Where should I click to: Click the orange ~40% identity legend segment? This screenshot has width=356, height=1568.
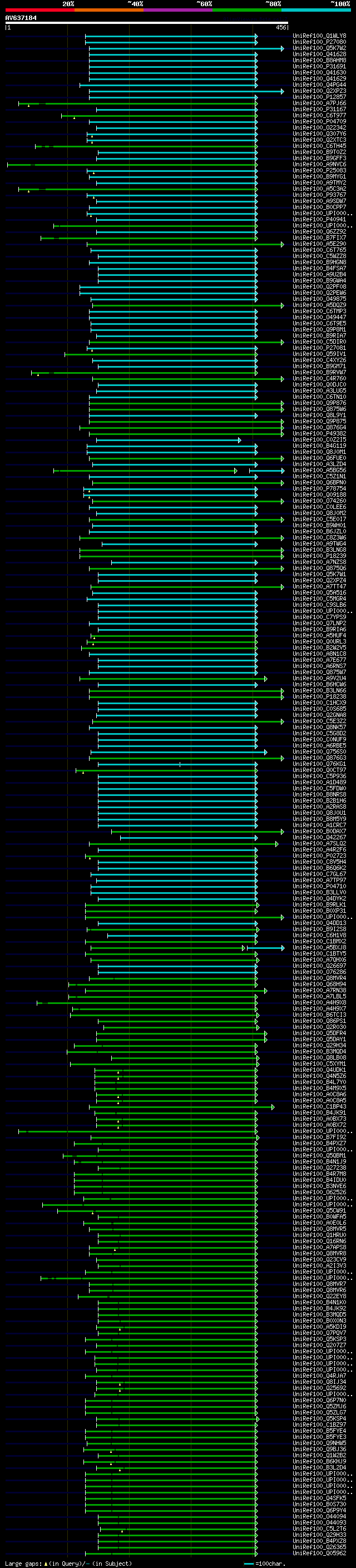[109, 10]
